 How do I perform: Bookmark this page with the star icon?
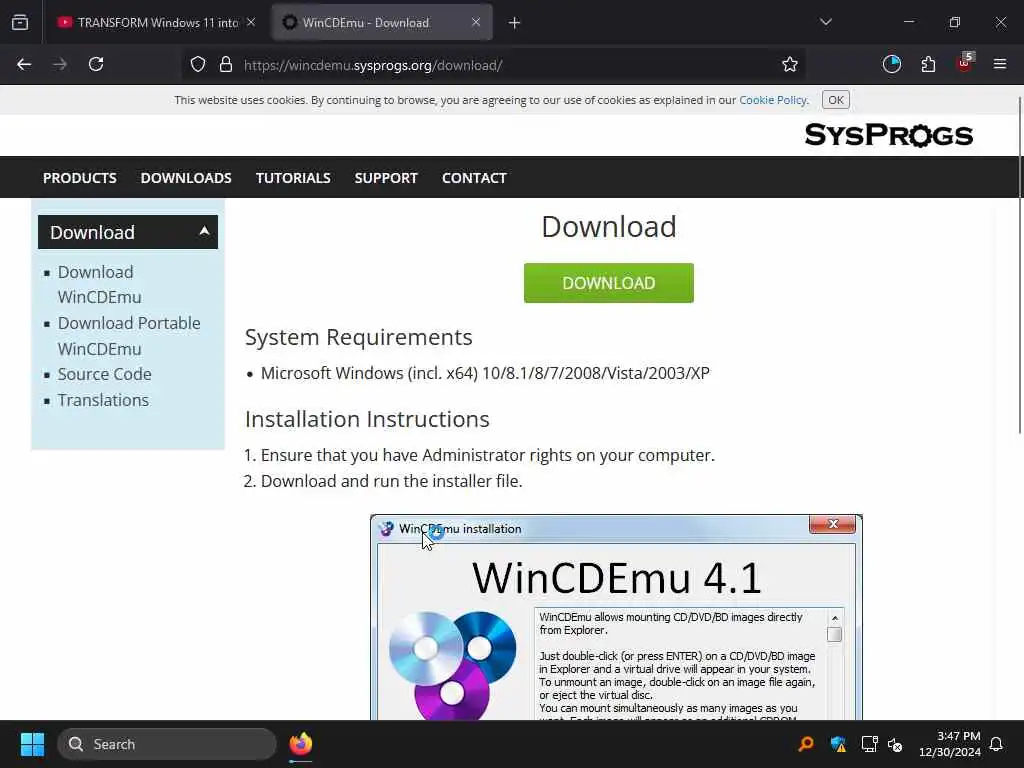[x=790, y=65]
